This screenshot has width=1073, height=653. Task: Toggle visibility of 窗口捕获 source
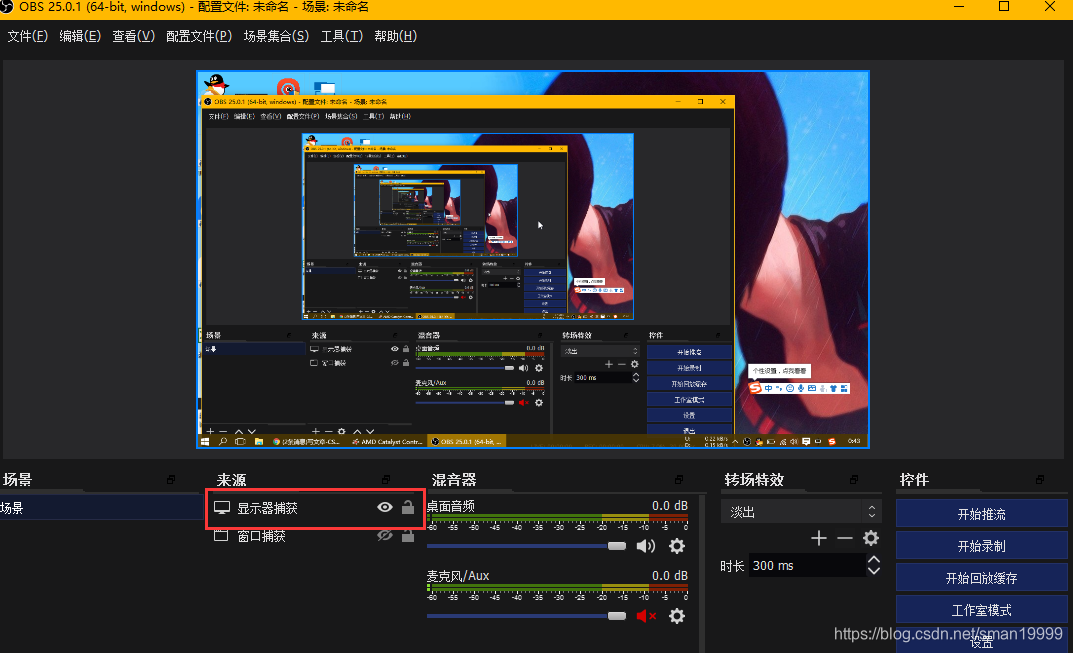pyautogui.click(x=385, y=535)
